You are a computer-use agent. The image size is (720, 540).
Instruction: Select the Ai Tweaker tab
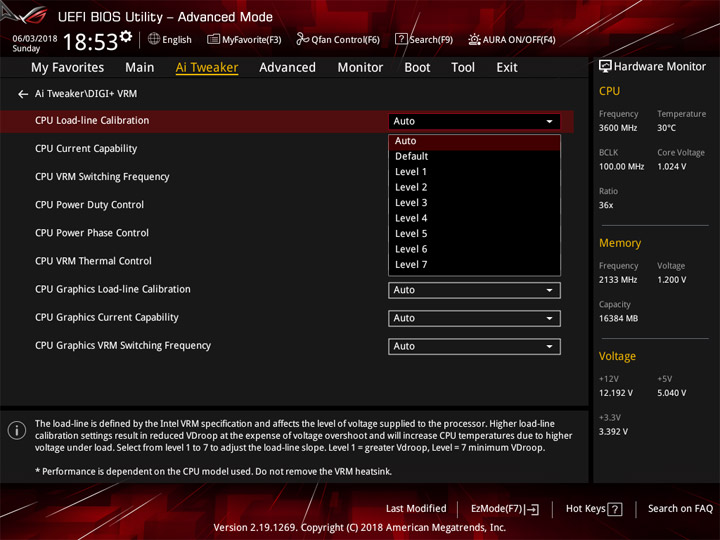[207, 68]
